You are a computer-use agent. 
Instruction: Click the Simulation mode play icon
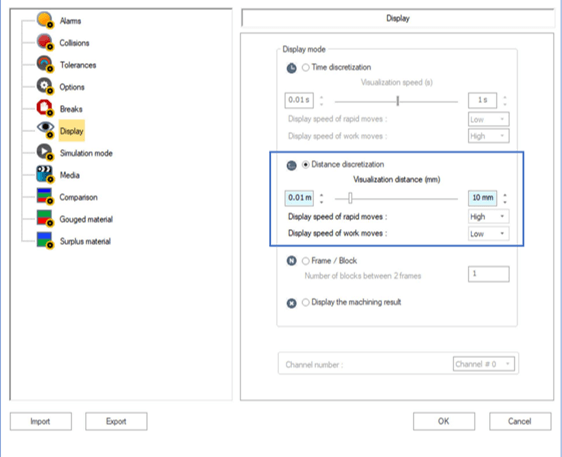(x=45, y=152)
